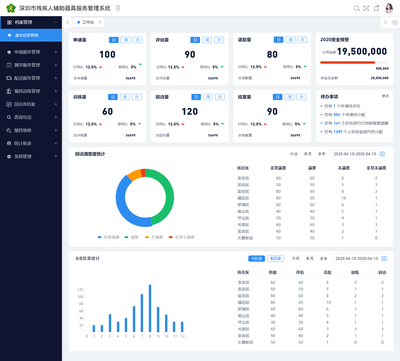Click the satisfaction date range input field

[x=359, y=154]
